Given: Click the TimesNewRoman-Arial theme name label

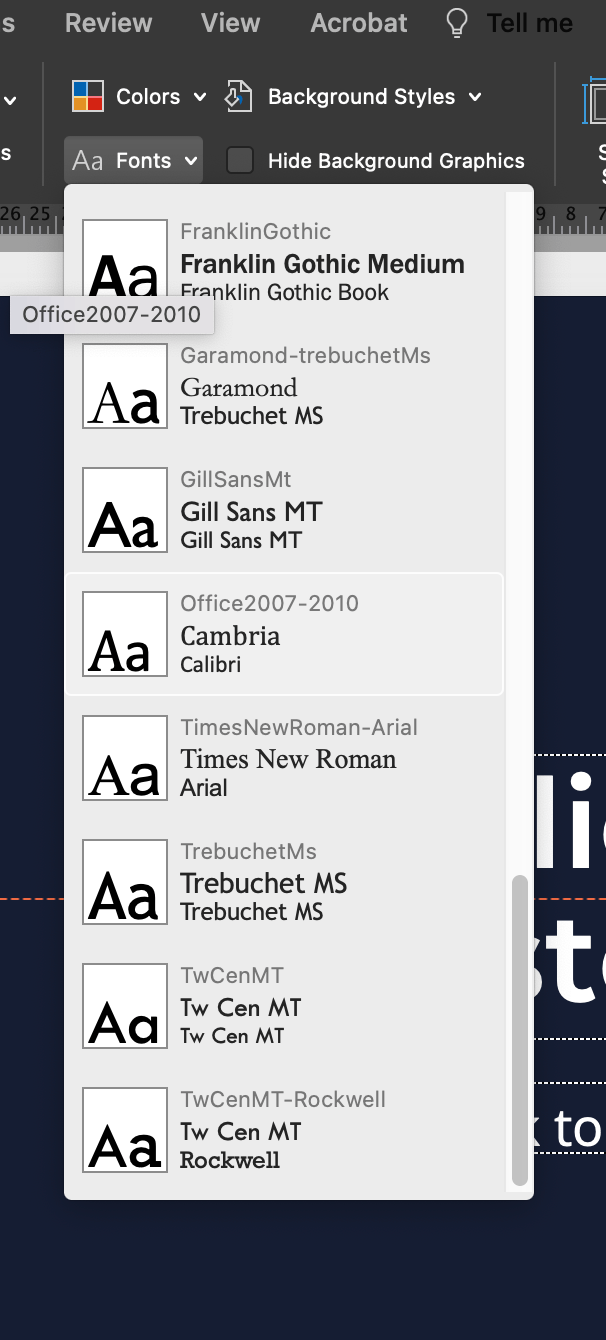Looking at the screenshot, I should (299, 727).
